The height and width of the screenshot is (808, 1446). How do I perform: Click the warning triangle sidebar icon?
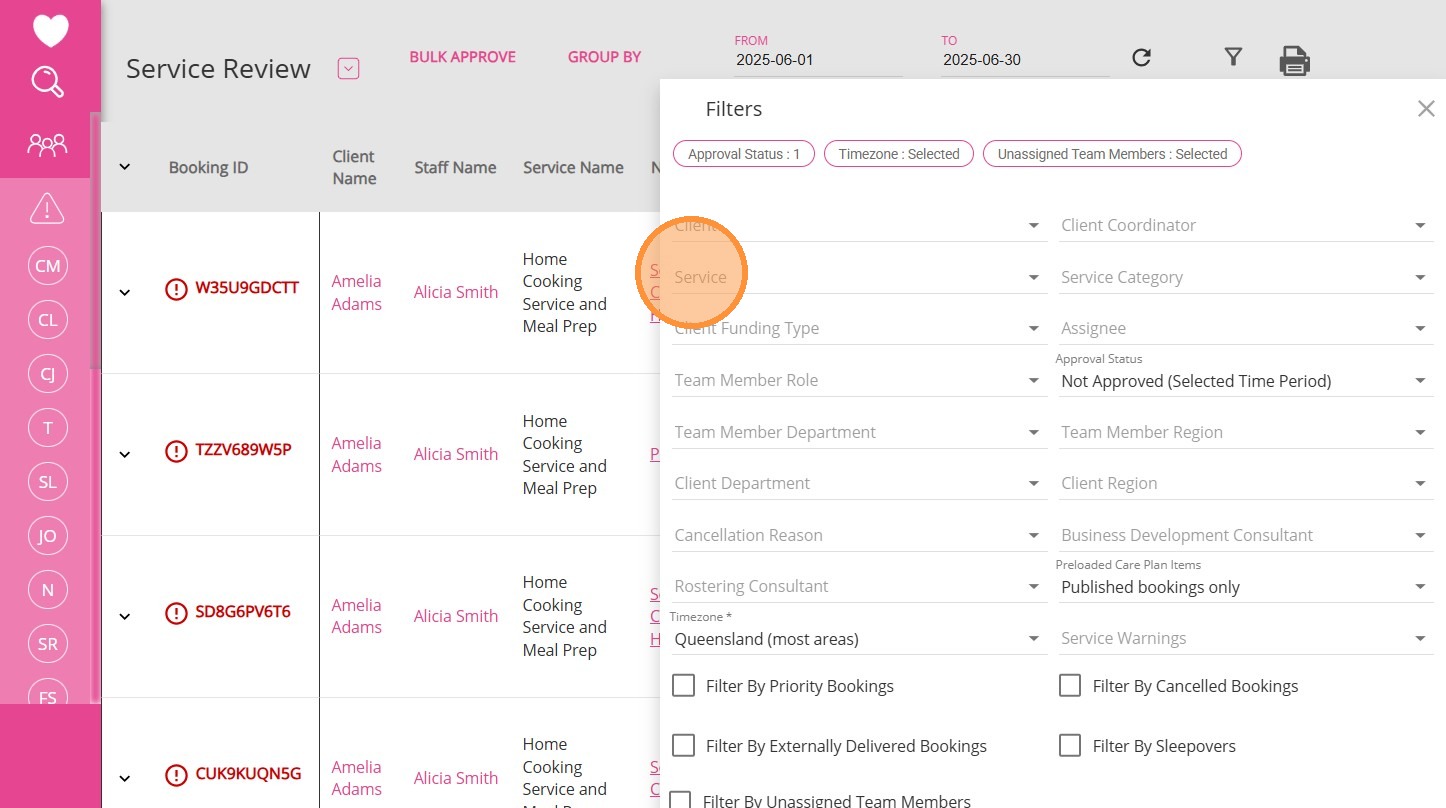(x=47, y=208)
